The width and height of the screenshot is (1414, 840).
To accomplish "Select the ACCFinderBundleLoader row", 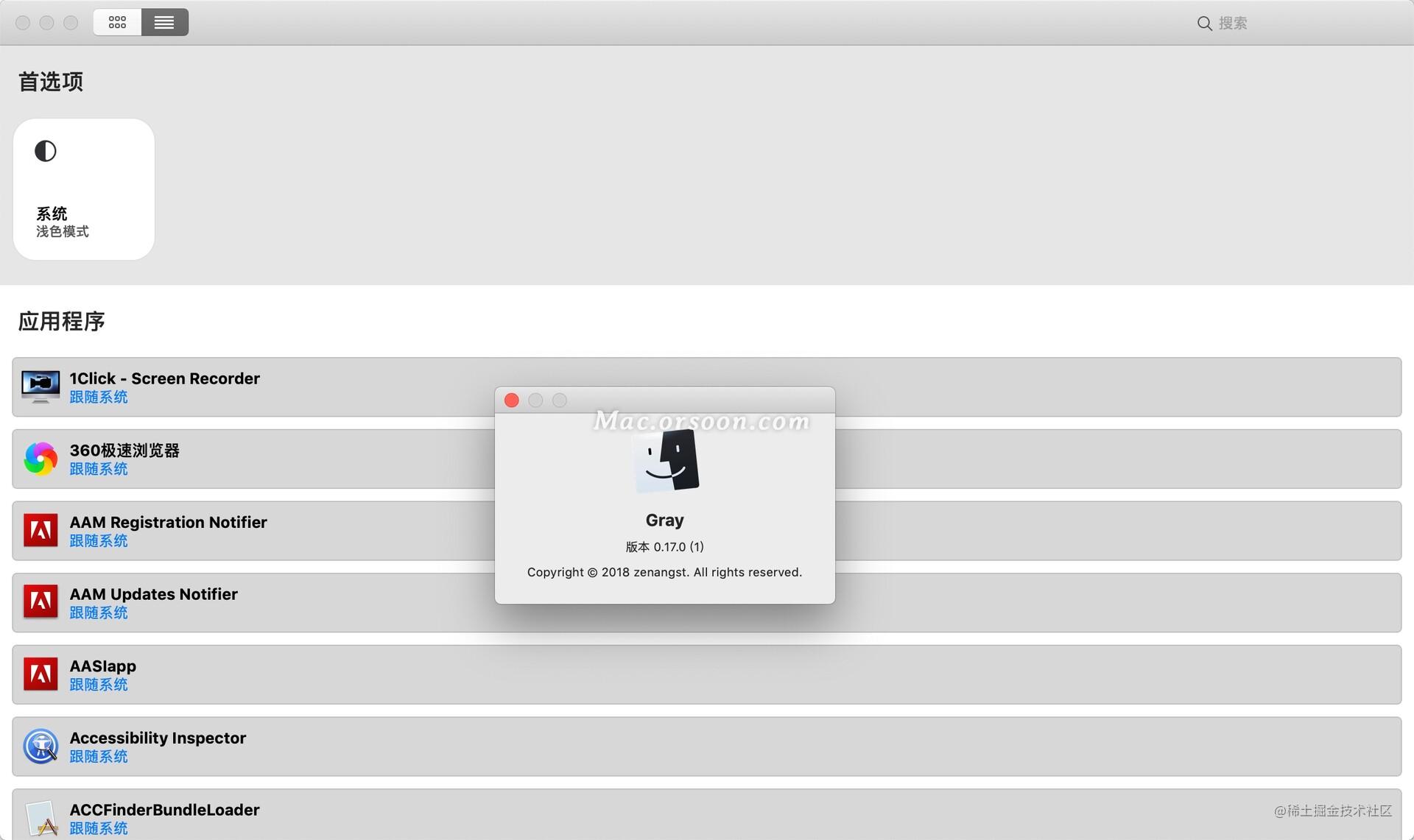I will (x=706, y=815).
